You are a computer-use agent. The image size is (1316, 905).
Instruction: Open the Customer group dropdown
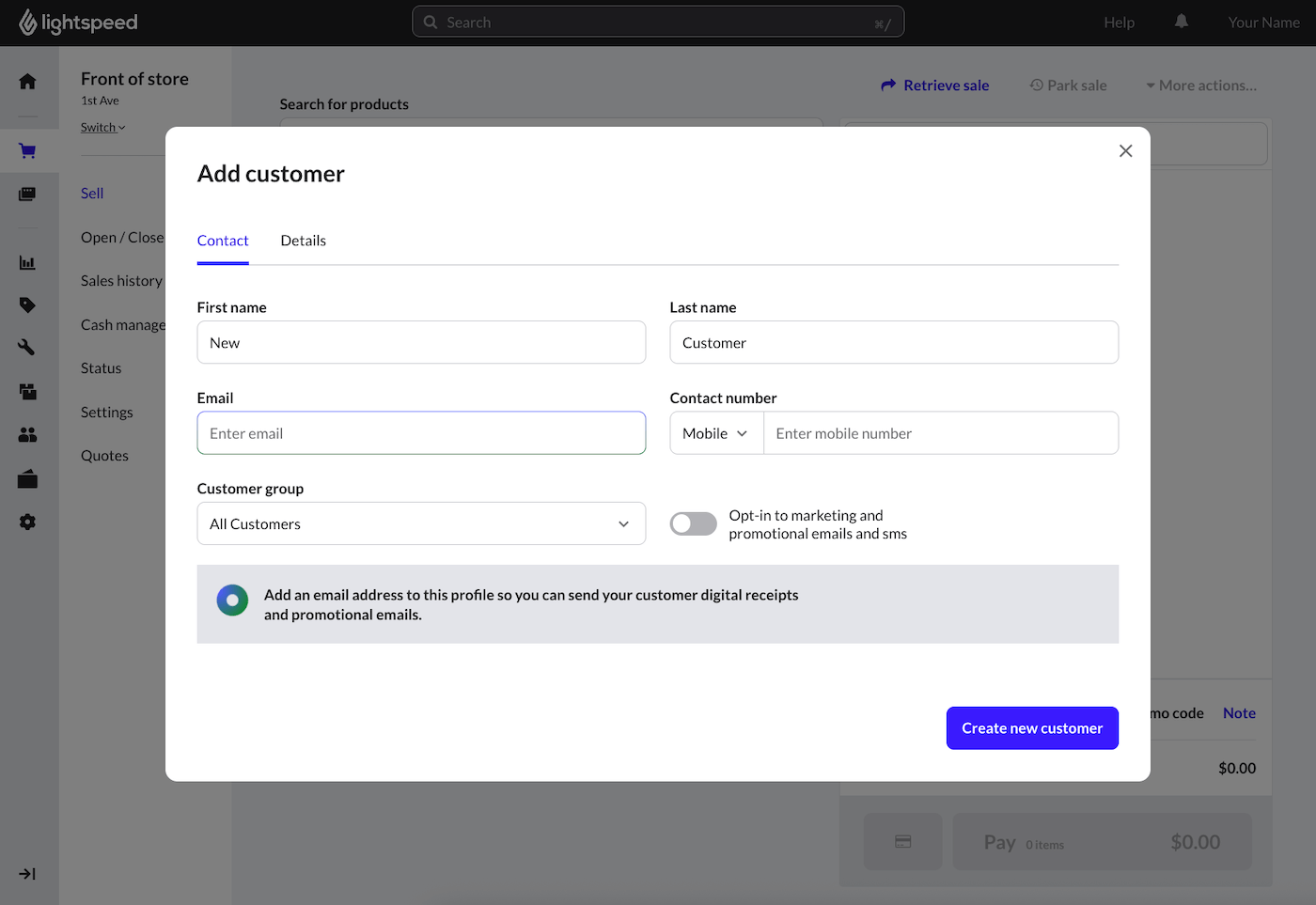point(421,524)
